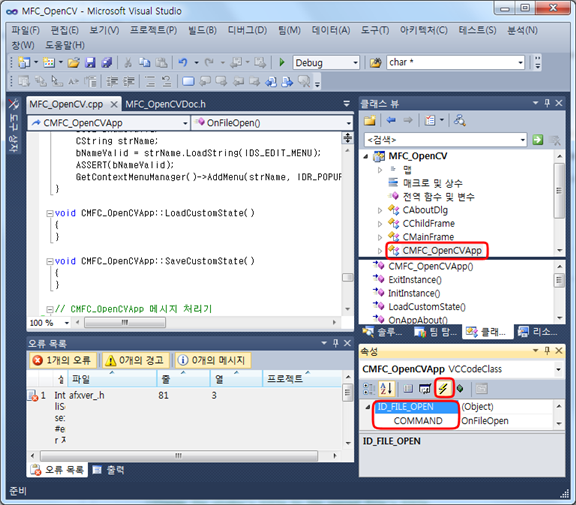Close the Error List panel
Screen dimensions: 576x505
coord(348,343)
